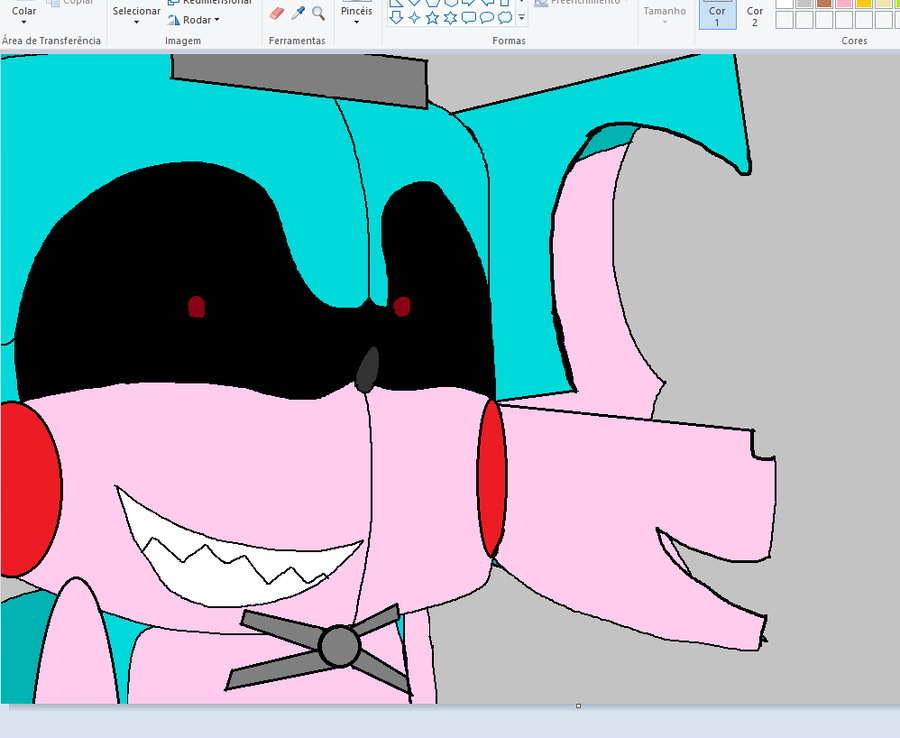
Task: Choose the down arrow shape
Action: point(396,18)
